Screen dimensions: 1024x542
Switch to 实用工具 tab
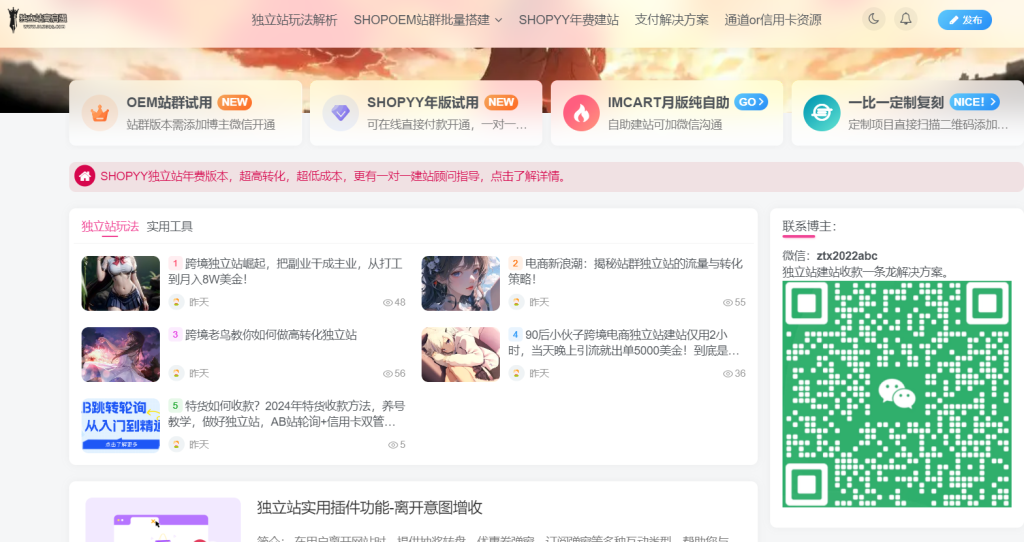[169, 226]
